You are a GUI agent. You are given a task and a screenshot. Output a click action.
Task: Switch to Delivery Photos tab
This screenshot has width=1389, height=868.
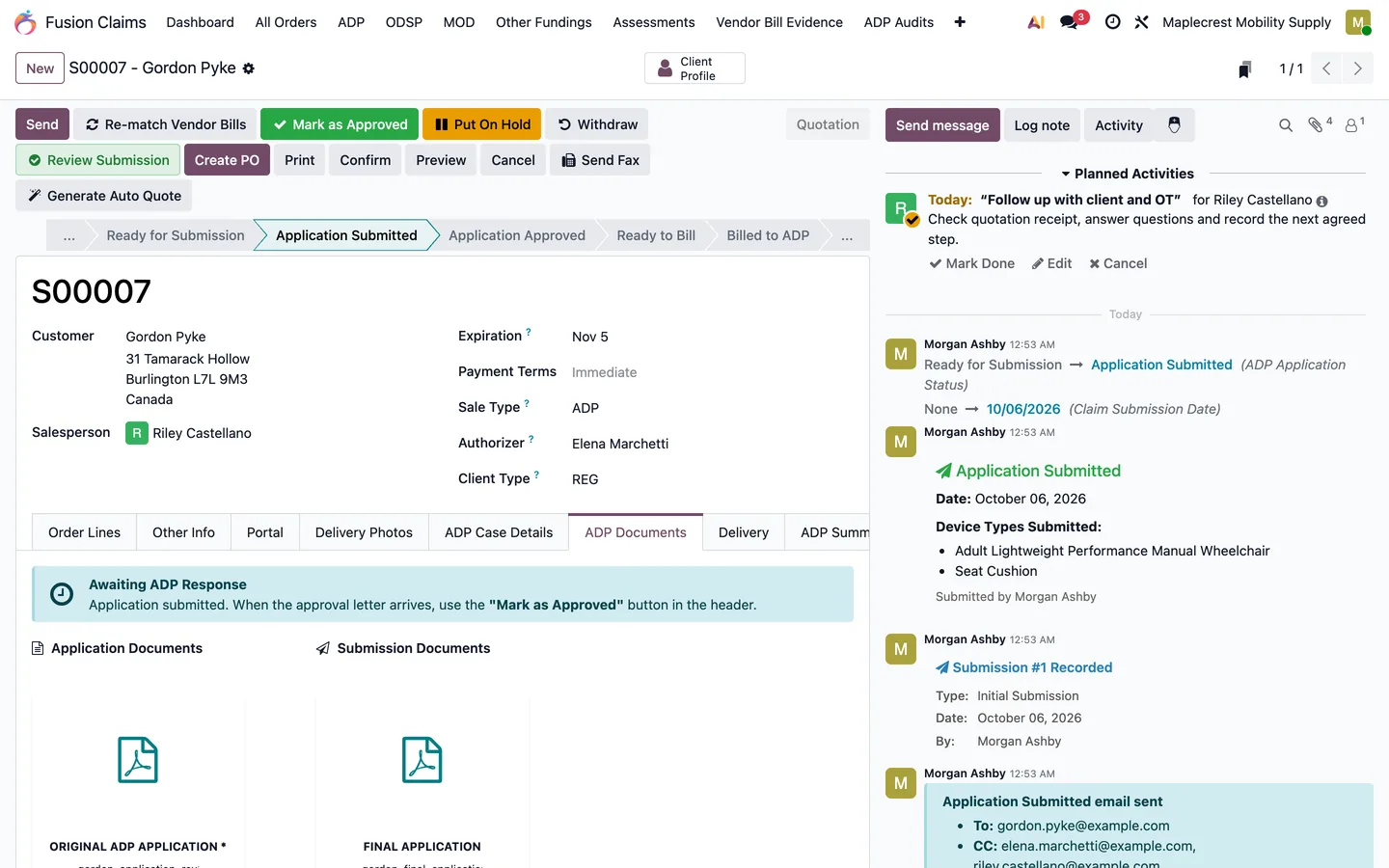[x=364, y=532]
